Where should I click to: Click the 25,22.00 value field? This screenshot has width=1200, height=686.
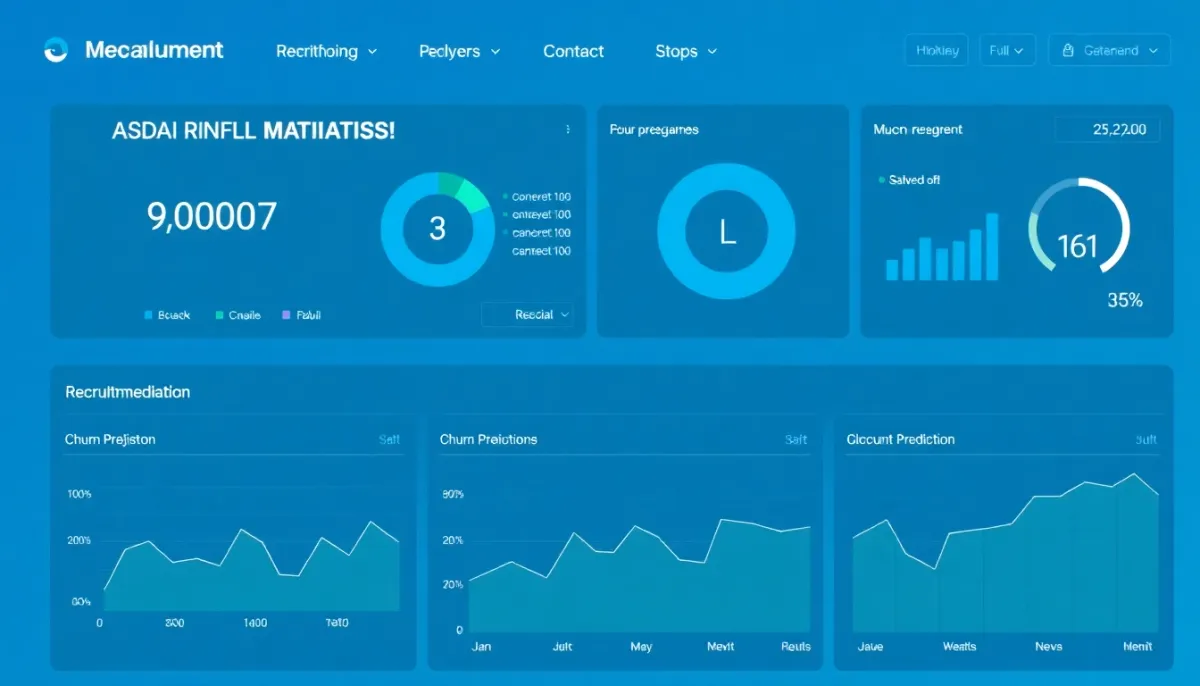pos(1108,129)
